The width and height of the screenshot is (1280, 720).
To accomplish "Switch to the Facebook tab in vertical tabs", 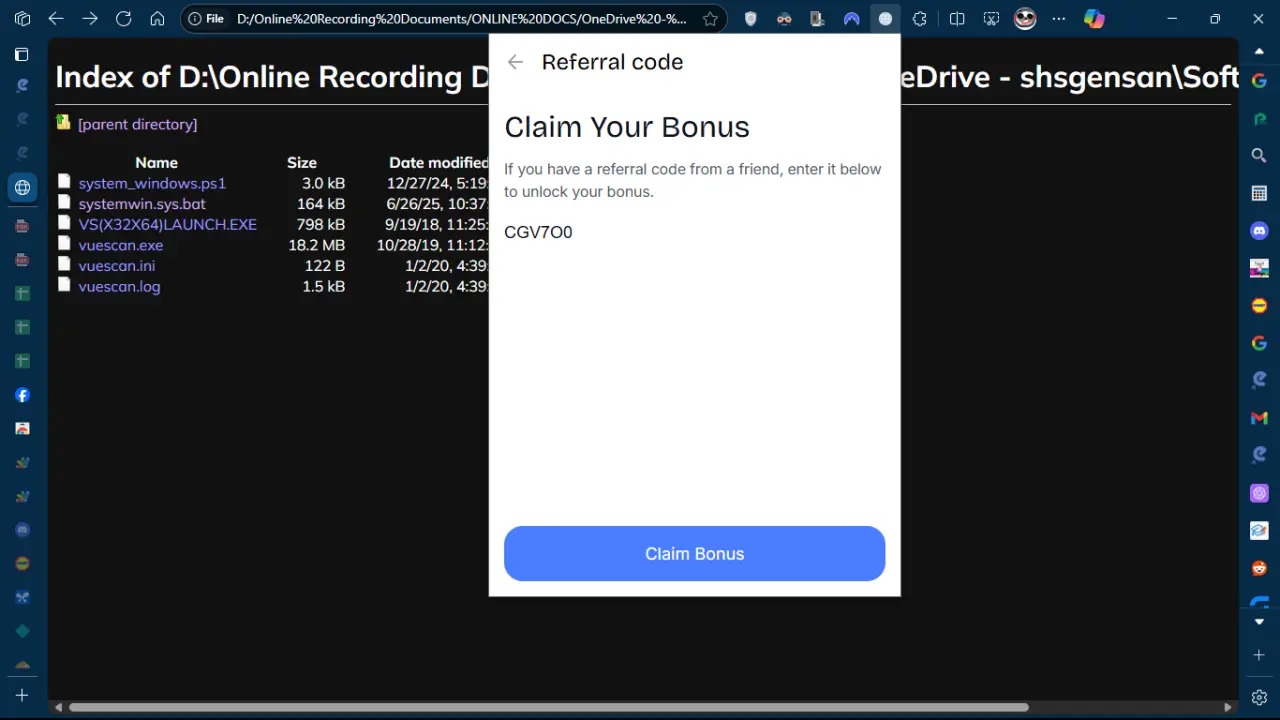I will 22,395.
